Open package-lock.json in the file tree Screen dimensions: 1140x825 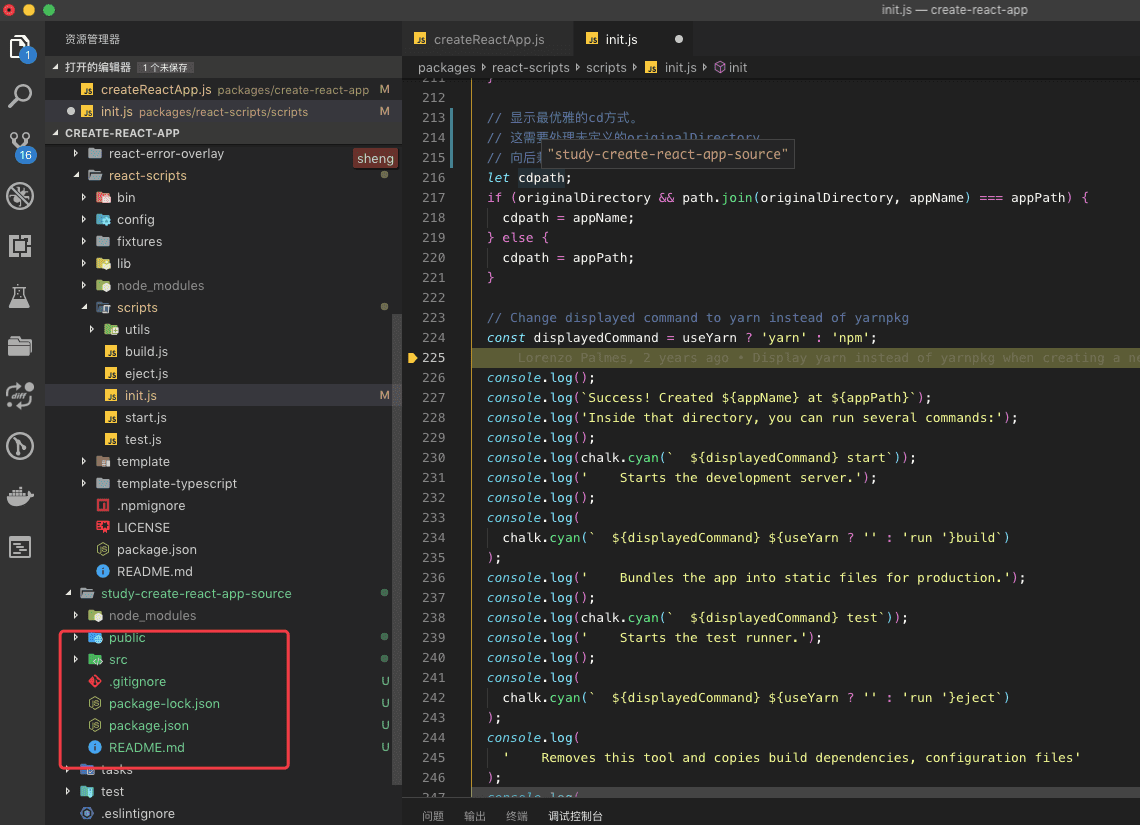(163, 704)
